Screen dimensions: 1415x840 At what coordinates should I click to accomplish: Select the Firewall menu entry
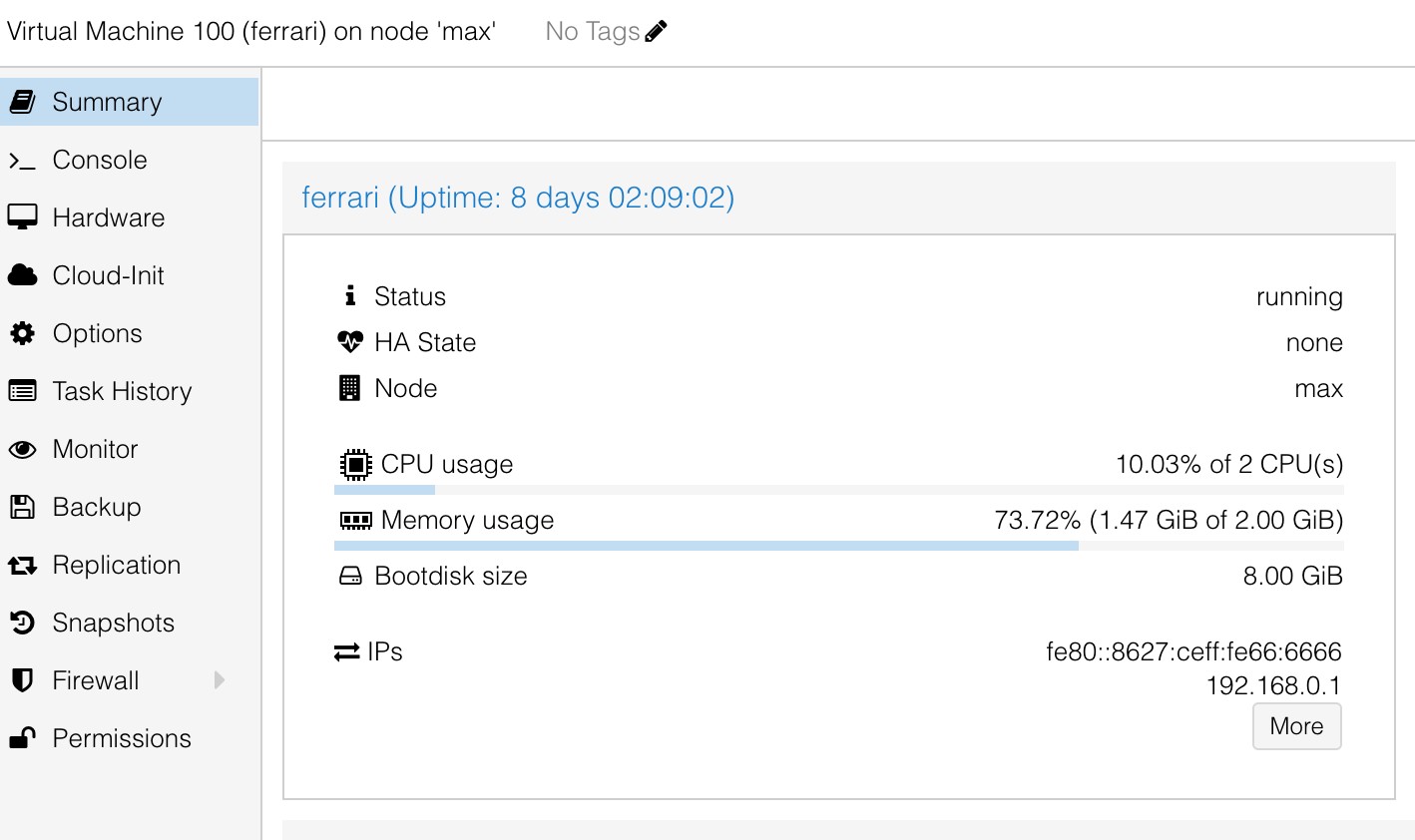pos(96,680)
